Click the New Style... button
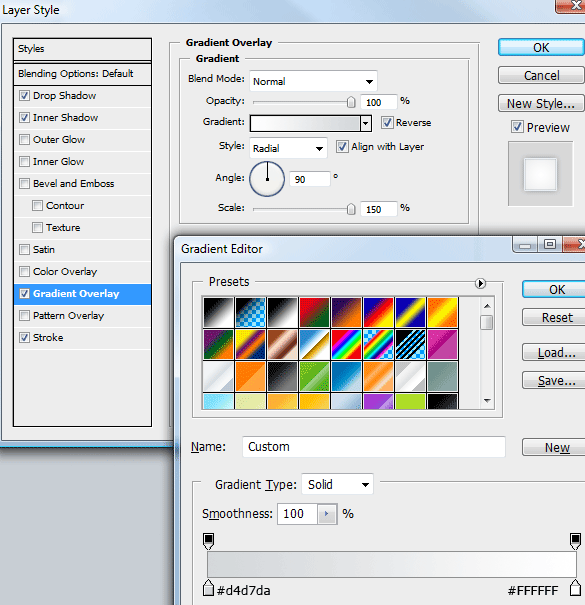 [x=541, y=103]
